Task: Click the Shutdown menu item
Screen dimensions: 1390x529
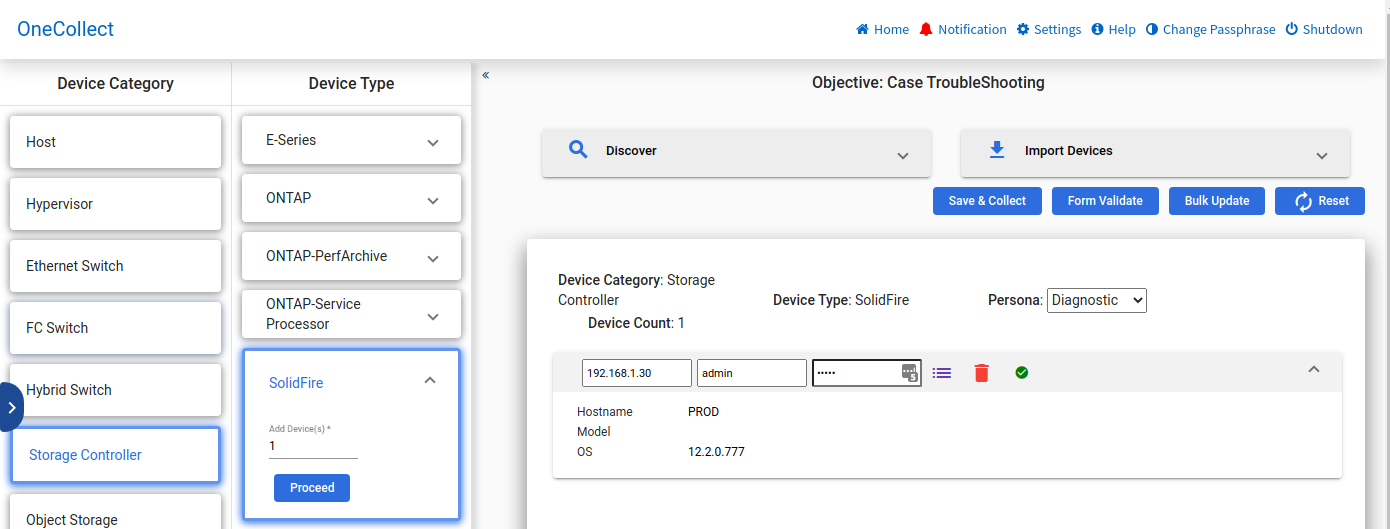Action: (1324, 29)
